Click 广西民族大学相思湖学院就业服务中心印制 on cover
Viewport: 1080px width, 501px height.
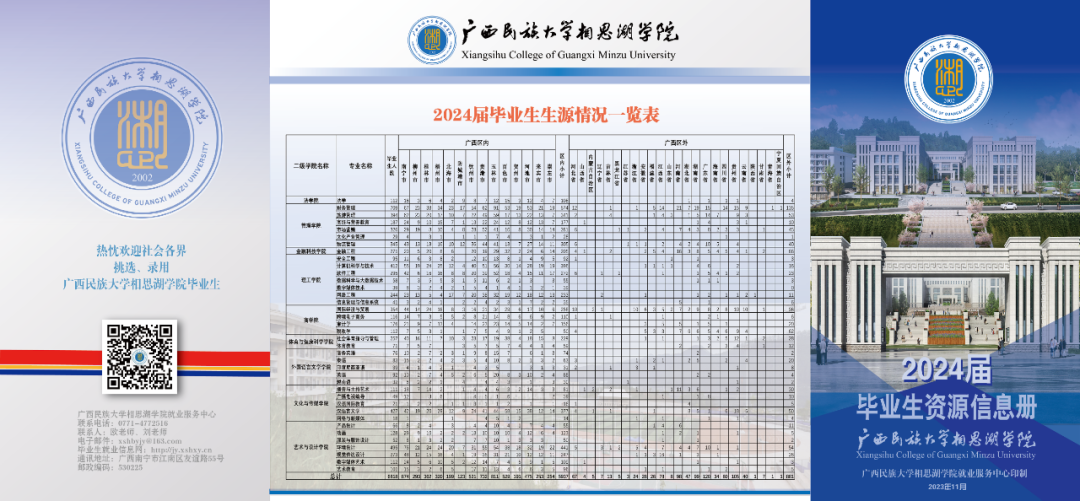click(x=946, y=473)
